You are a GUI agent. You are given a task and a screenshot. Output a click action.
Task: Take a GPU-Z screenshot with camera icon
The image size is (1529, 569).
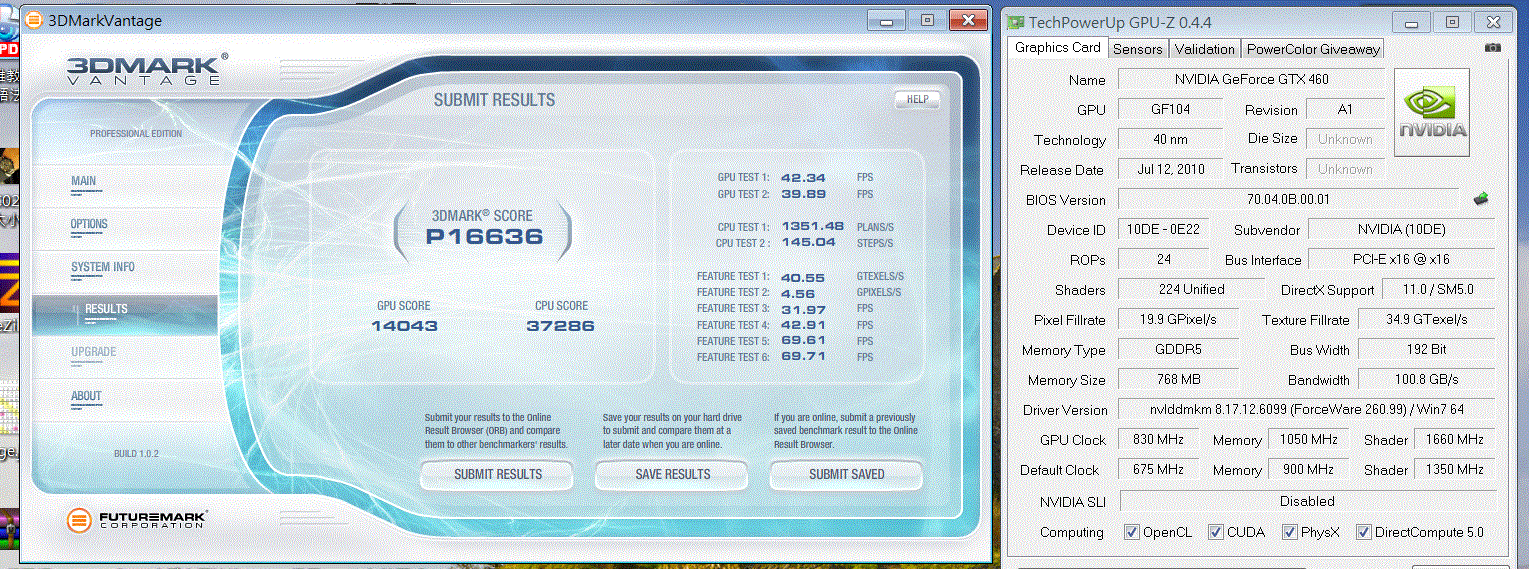click(x=1493, y=47)
